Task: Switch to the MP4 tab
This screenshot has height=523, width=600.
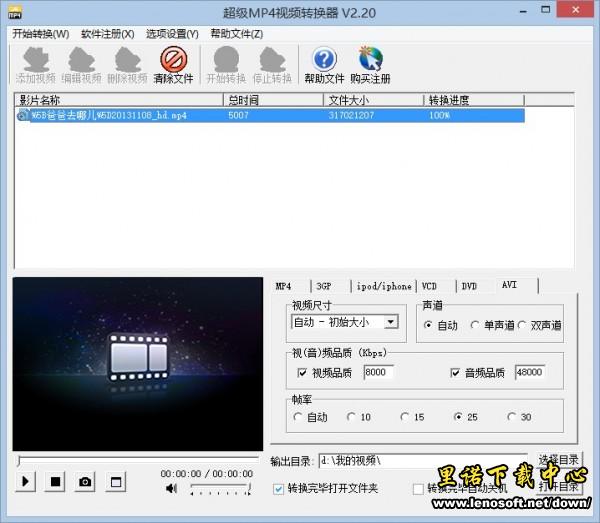Action: click(290, 286)
